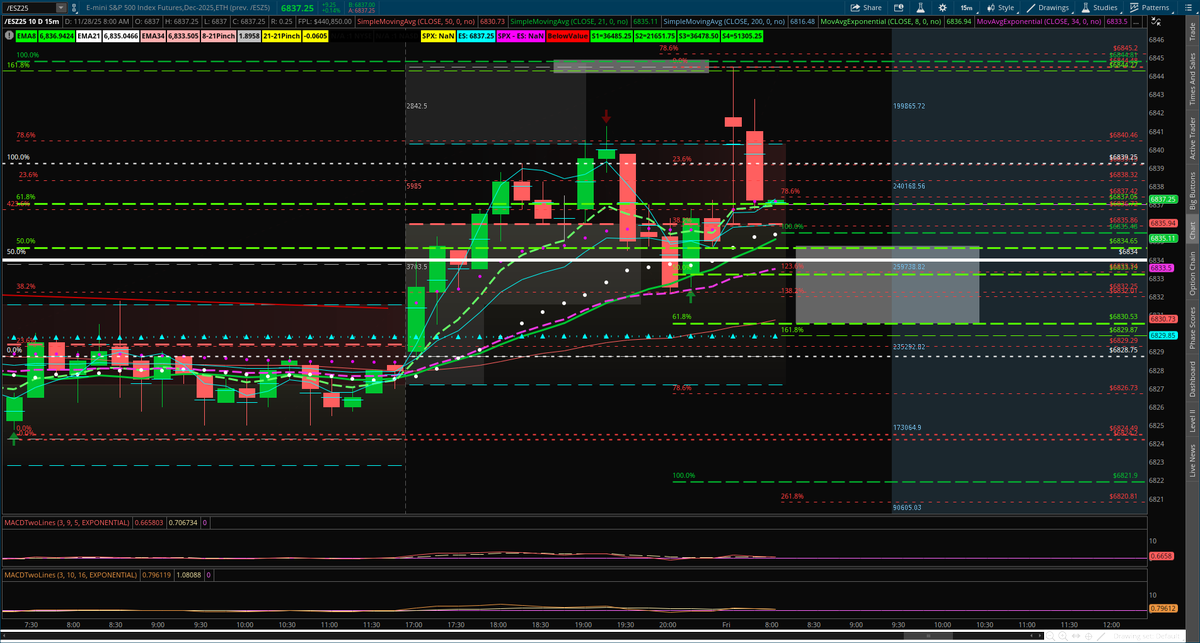Image resolution: width=1200 pixels, height=643 pixels.
Task: Open the Drawings menu
Action: point(1048,7)
